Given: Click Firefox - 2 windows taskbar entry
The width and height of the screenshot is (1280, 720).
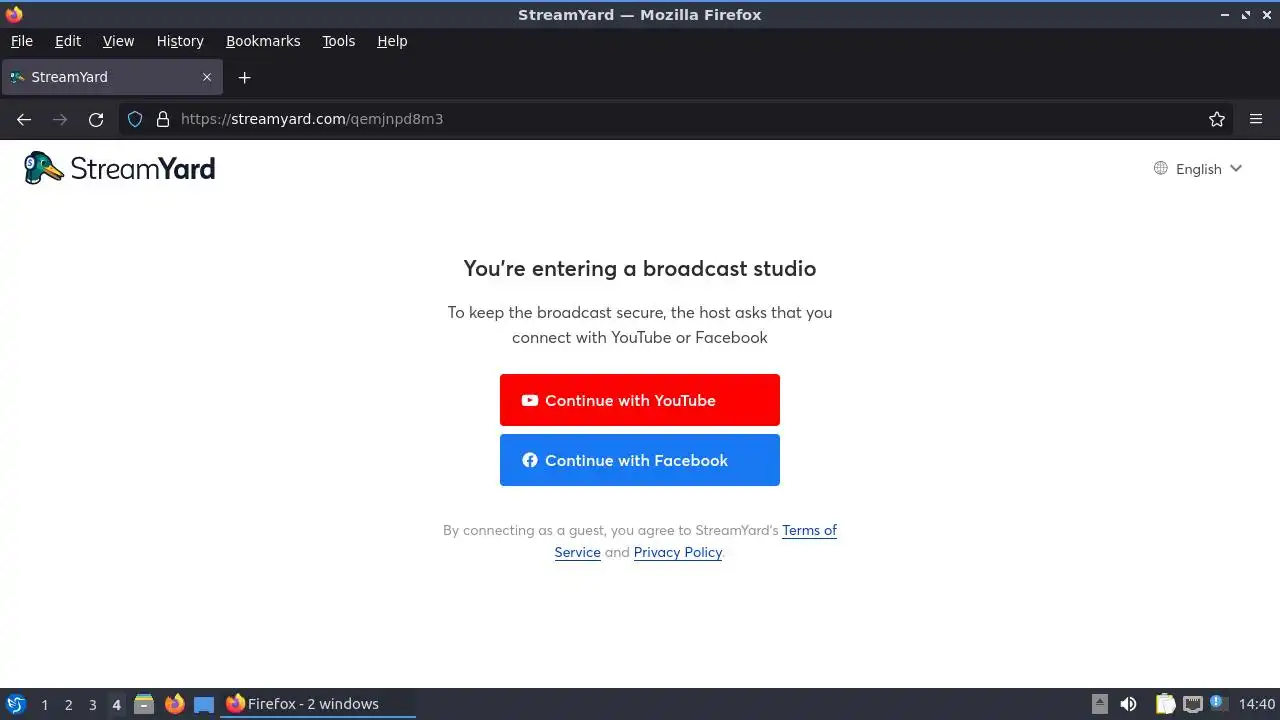Looking at the screenshot, I should (x=318, y=704).
